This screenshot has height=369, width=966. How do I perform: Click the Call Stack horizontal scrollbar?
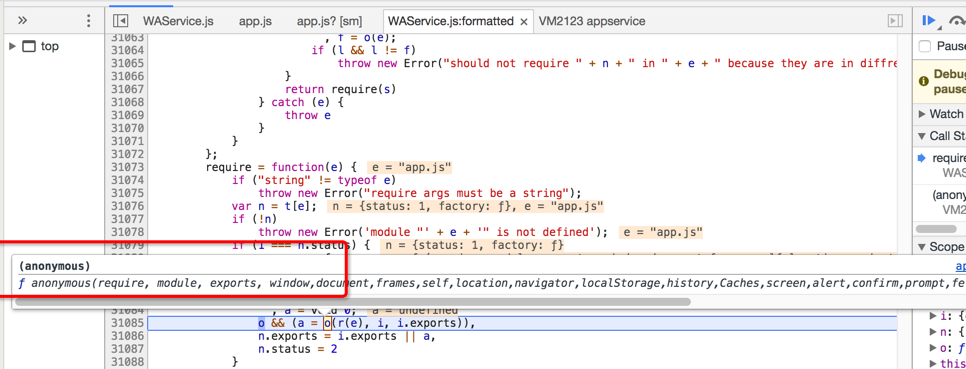pos(935,229)
